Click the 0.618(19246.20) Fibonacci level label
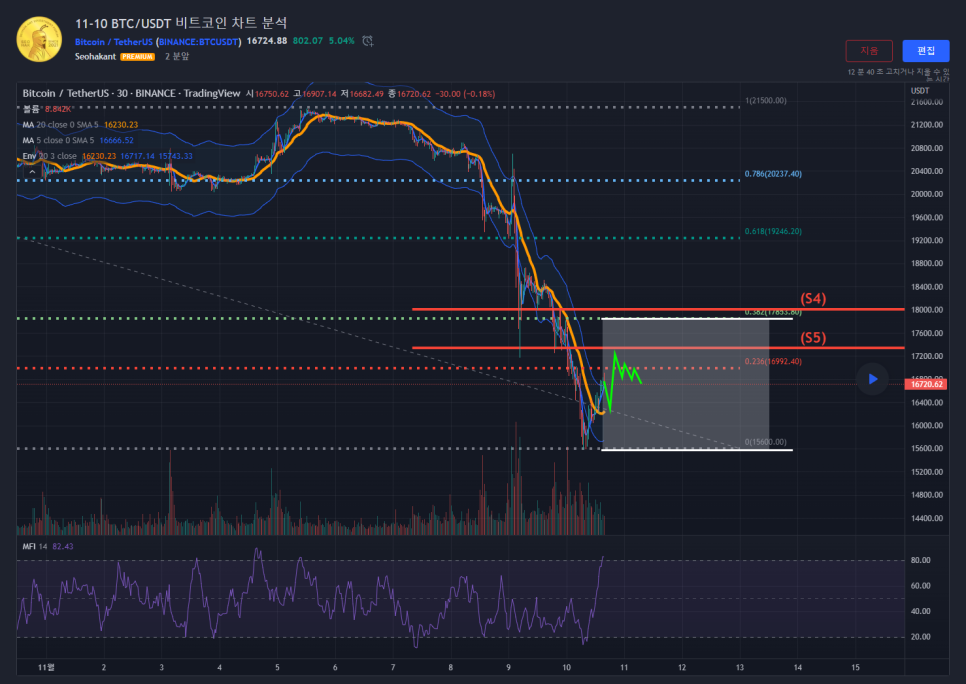Viewport: 966px width, 684px height. point(773,231)
